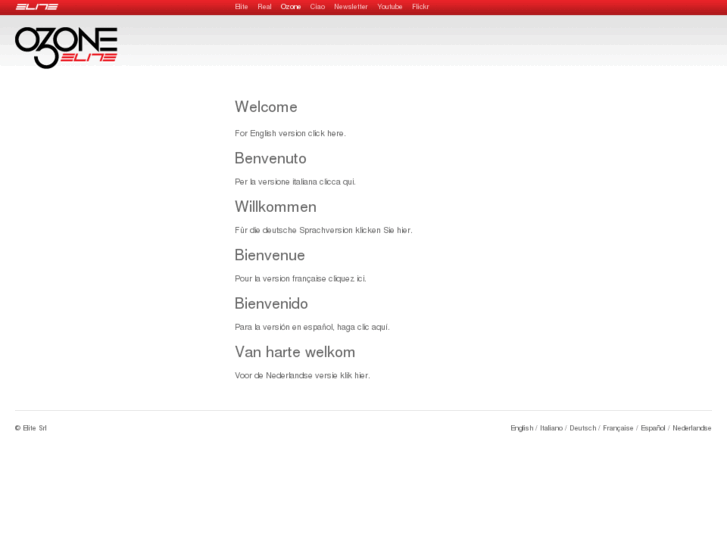Open the Flickr link in top bar
Image resolution: width=727 pixels, height=545 pixels.
point(420,6)
